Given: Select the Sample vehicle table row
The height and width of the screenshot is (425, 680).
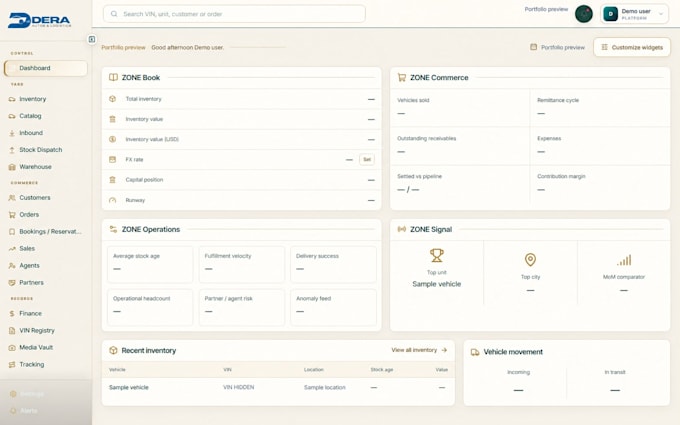Looking at the screenshot, I should click(x=278, y=387).
